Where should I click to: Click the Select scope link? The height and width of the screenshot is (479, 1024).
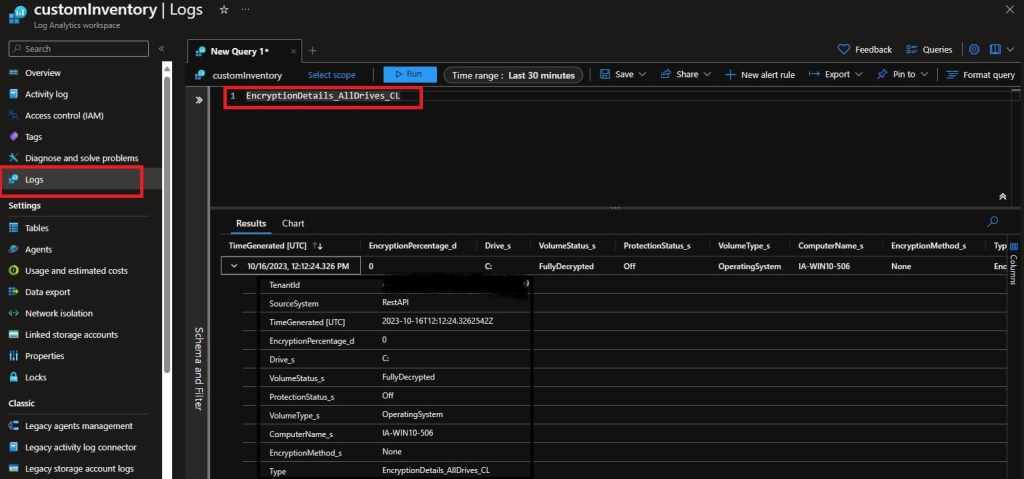pos(331,75)
